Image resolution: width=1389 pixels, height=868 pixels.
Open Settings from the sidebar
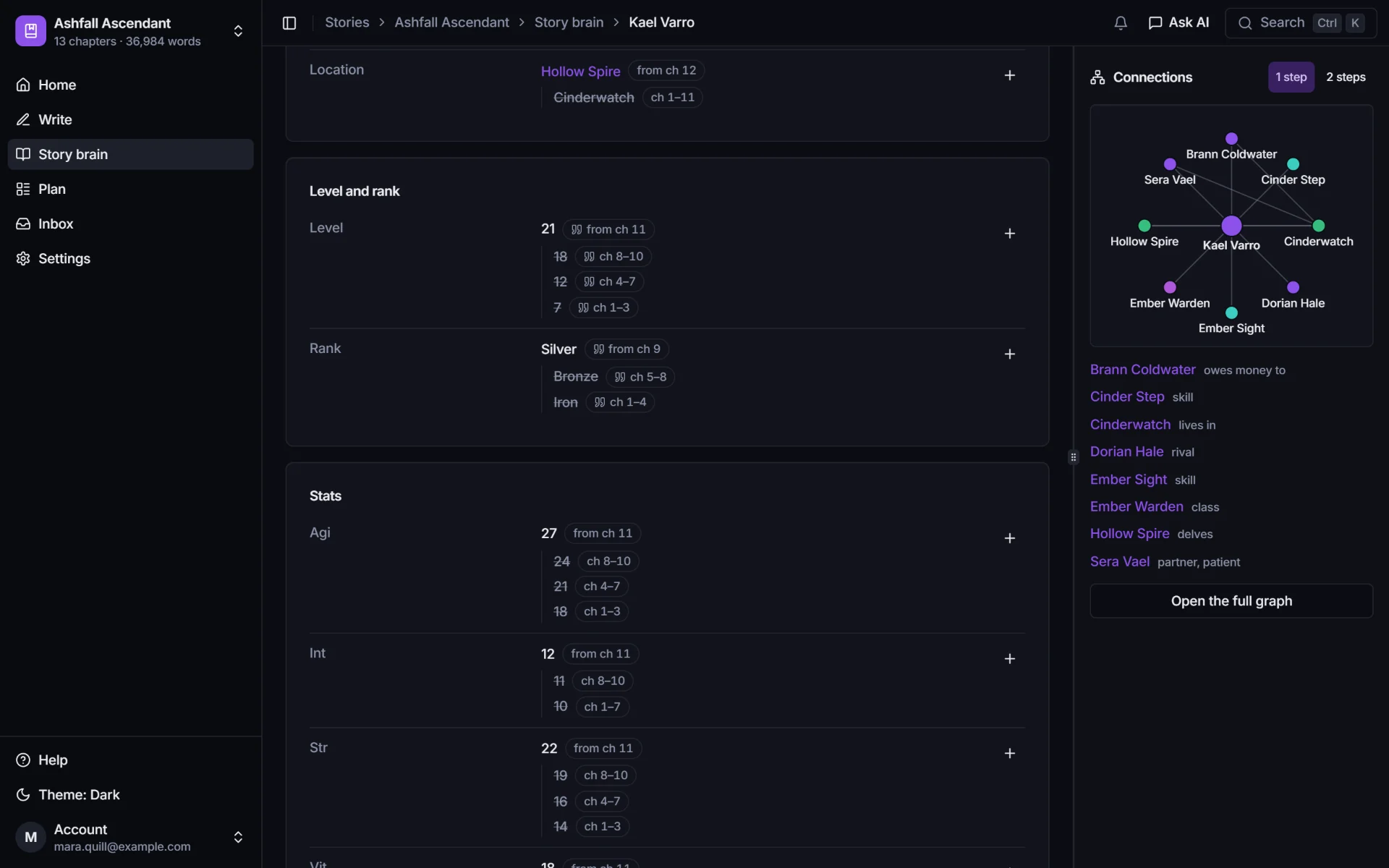click(130, 258)
